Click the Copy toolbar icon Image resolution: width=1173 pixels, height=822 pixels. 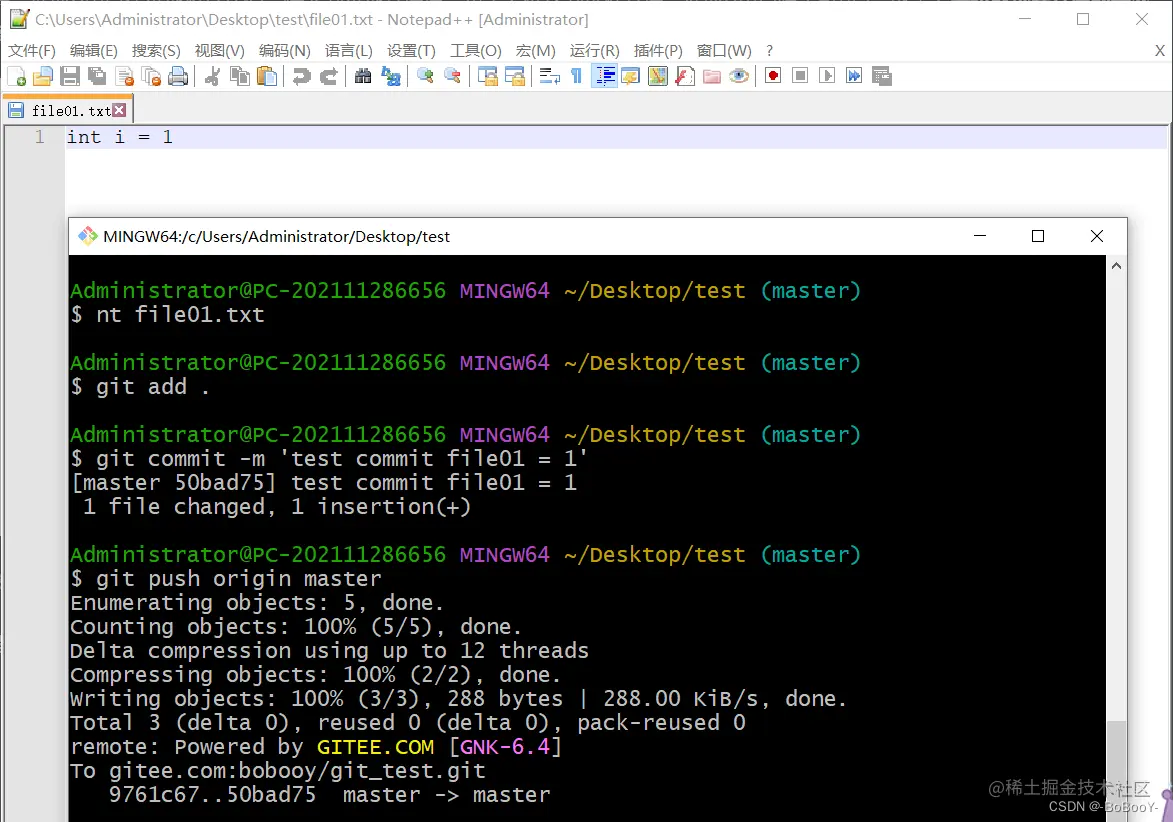pyautogui.click(x=240, y=76)
